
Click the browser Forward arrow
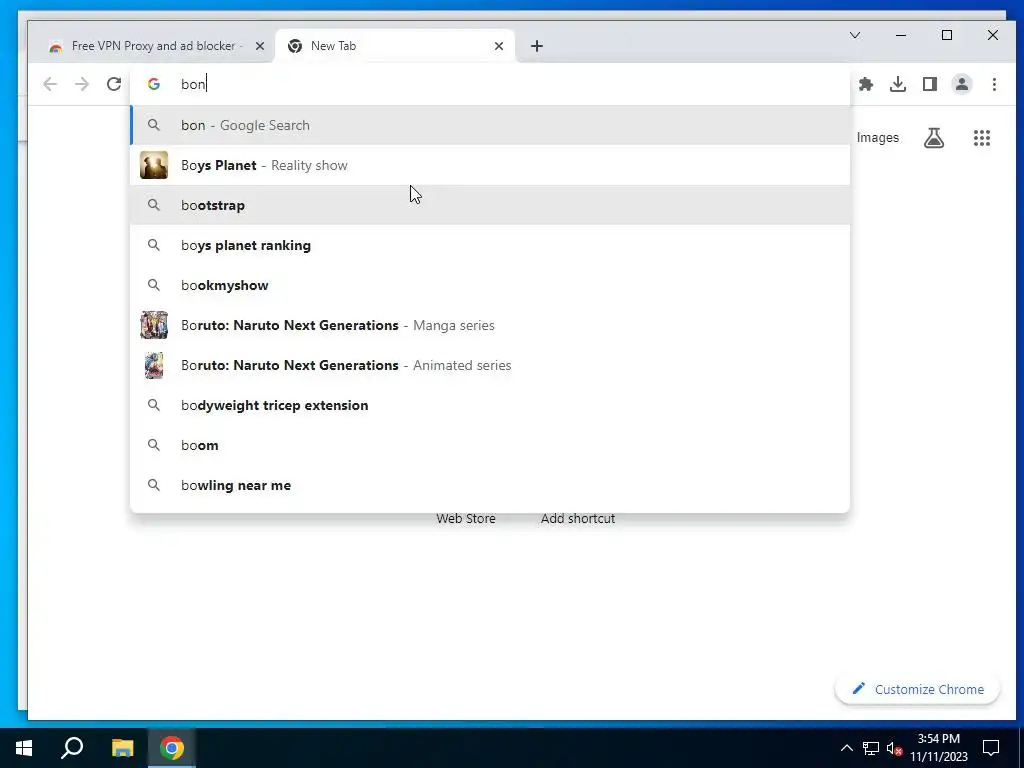(82, 84)
